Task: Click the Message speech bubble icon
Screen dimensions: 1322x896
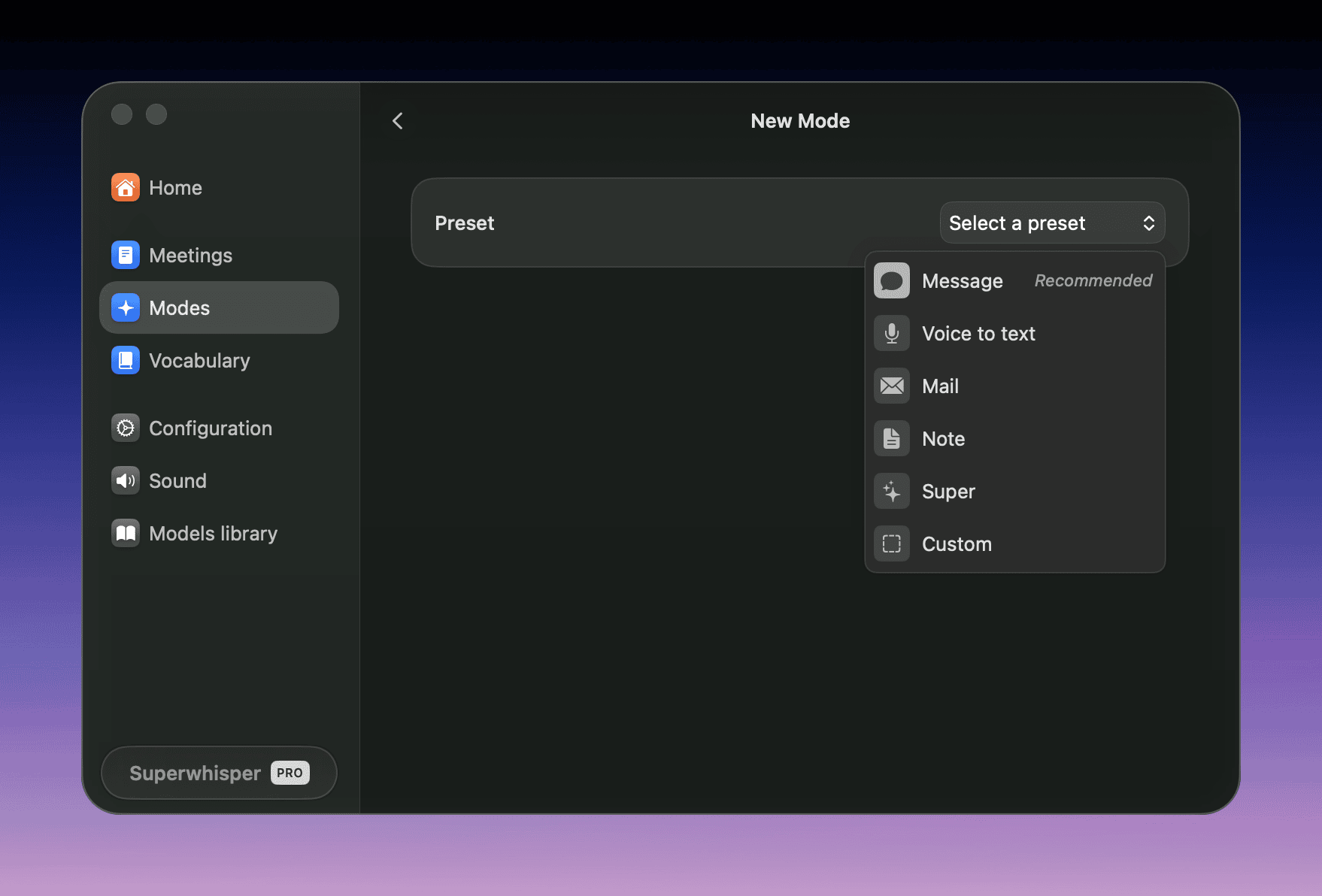Action: pyautogui.click(x=892, y=280)
